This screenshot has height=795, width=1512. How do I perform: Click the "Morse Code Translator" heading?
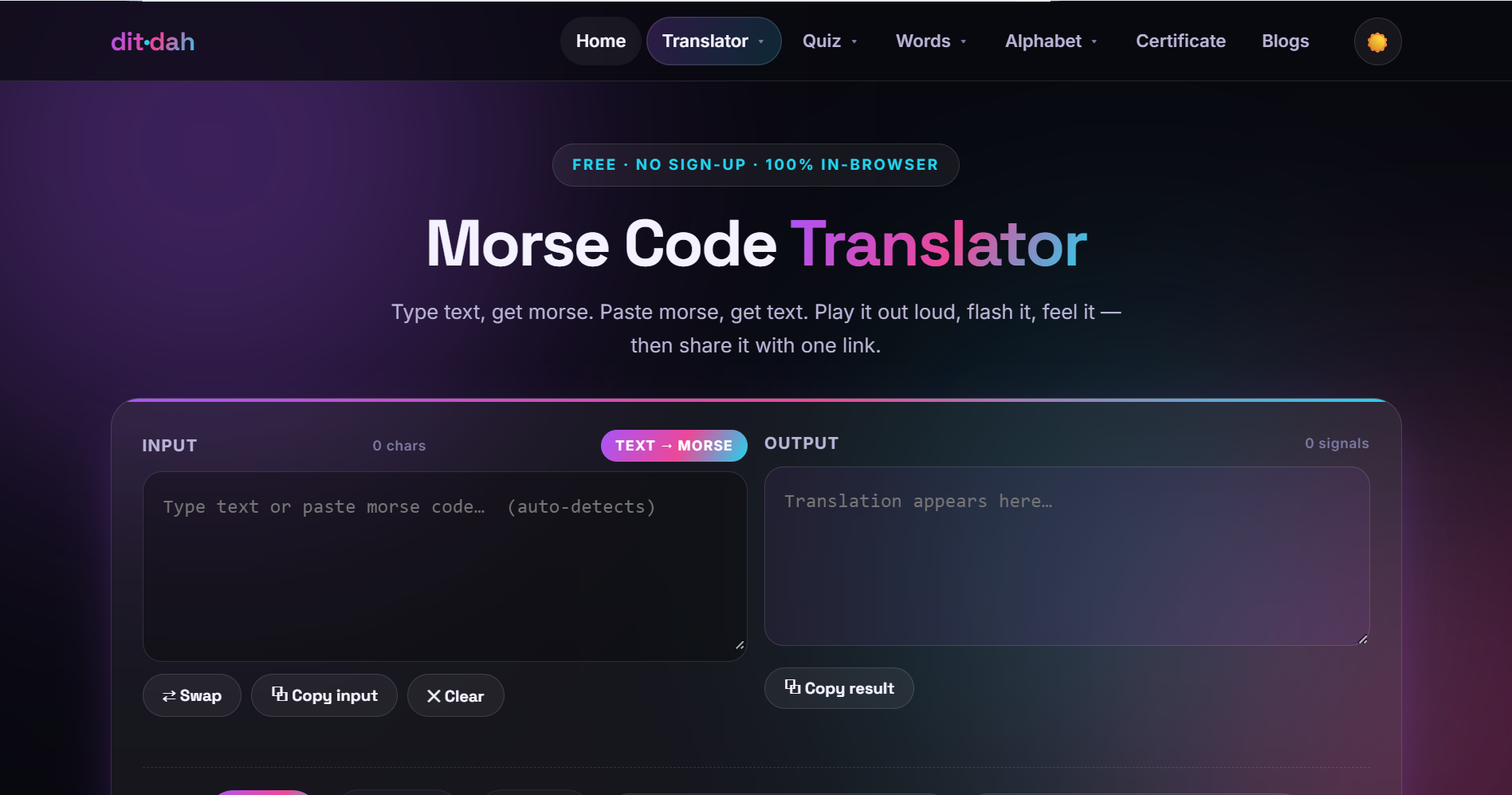coord(756,244)
